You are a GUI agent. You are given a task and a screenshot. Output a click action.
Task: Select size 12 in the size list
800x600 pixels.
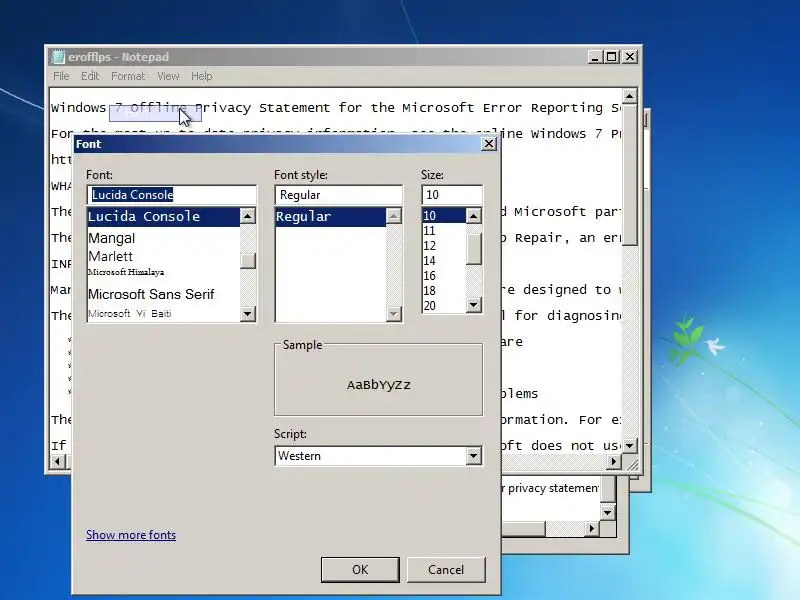444,246
